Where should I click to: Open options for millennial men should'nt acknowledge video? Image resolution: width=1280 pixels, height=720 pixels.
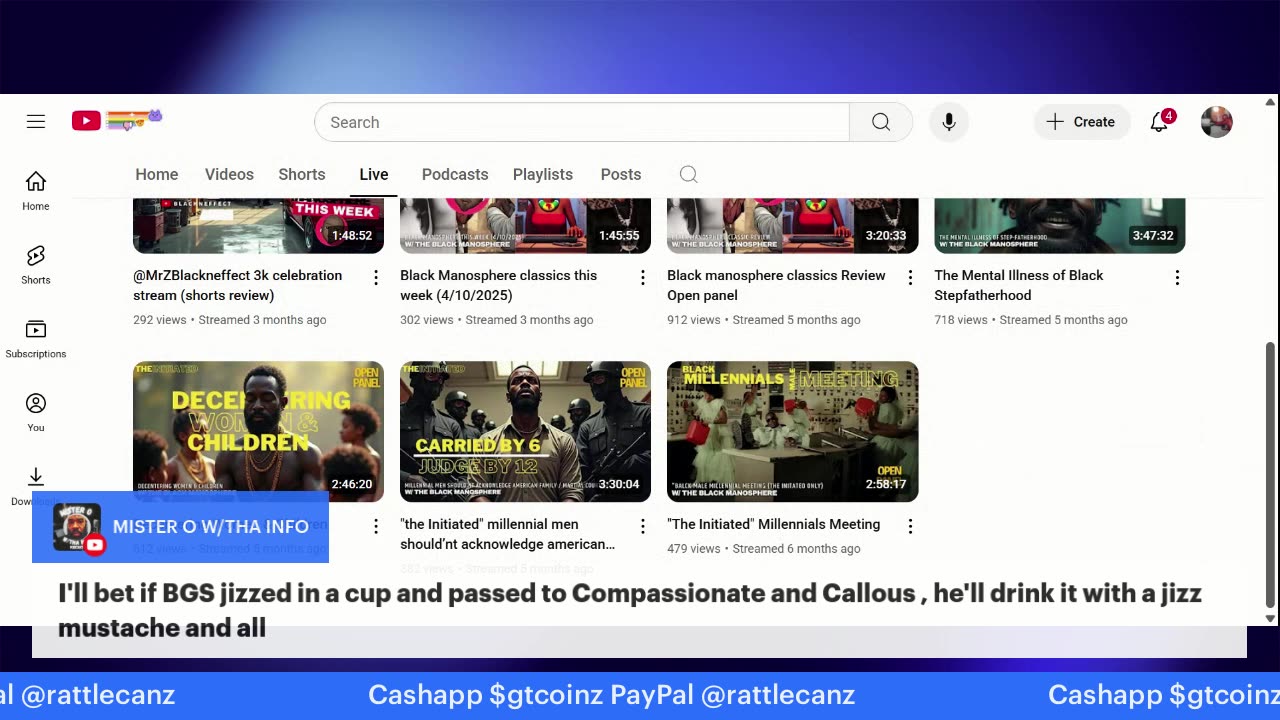[x=643, y=526]
